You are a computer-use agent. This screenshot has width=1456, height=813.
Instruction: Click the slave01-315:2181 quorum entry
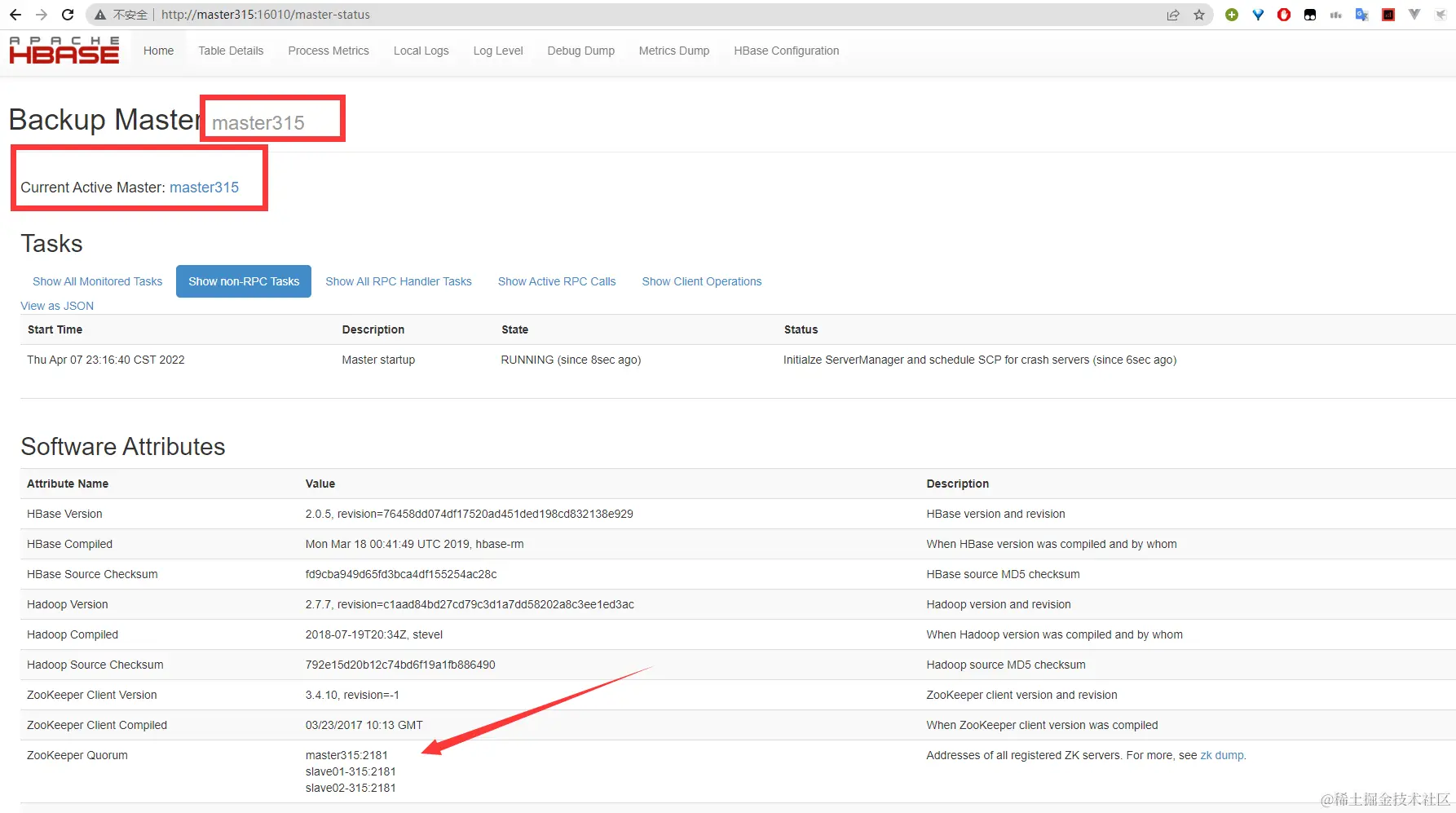351,771
